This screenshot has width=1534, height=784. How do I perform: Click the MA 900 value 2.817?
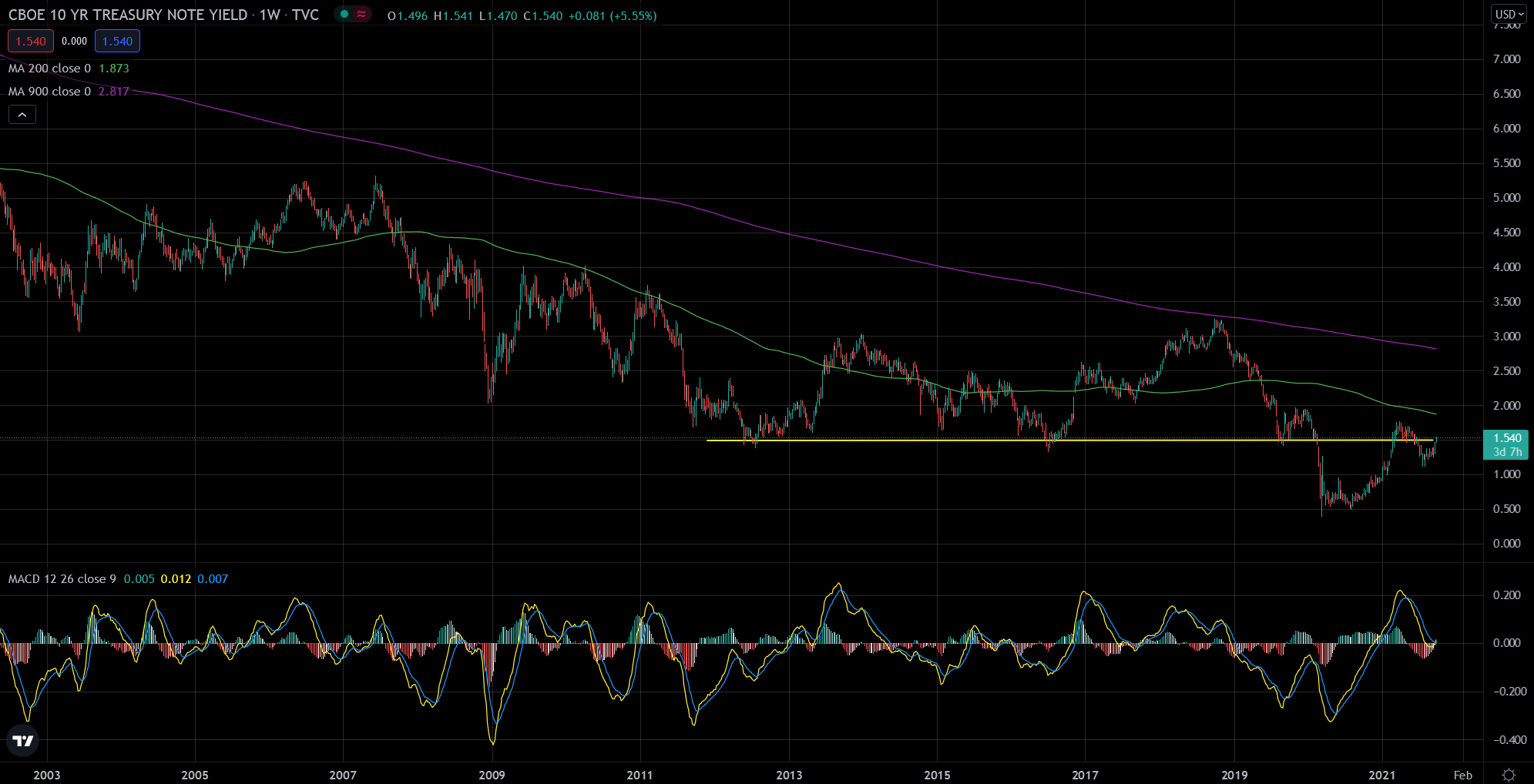[x=114, y=92]
